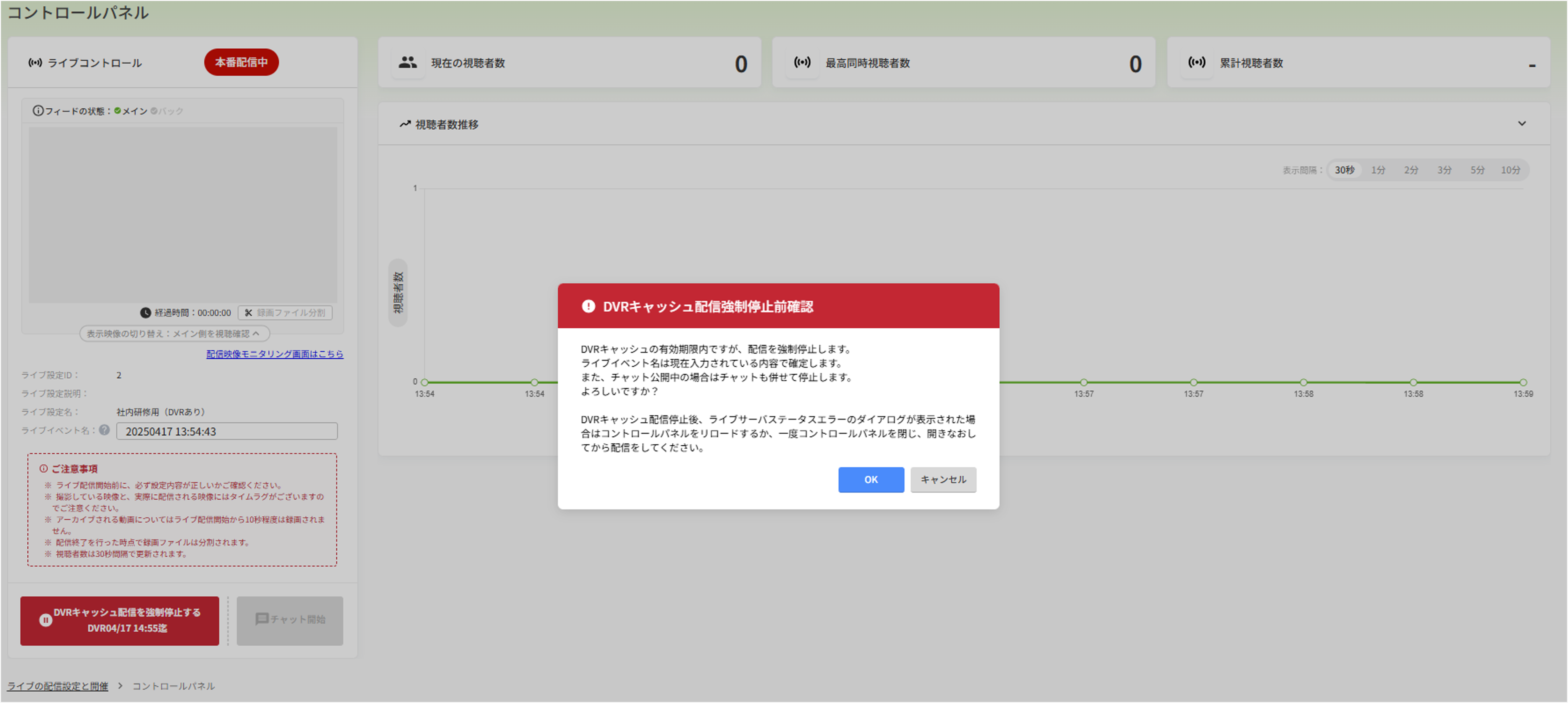Click the 最高同時視聴者数 count value
The width and height of the screenshot is (1568, 703).
coord(1135,64)
